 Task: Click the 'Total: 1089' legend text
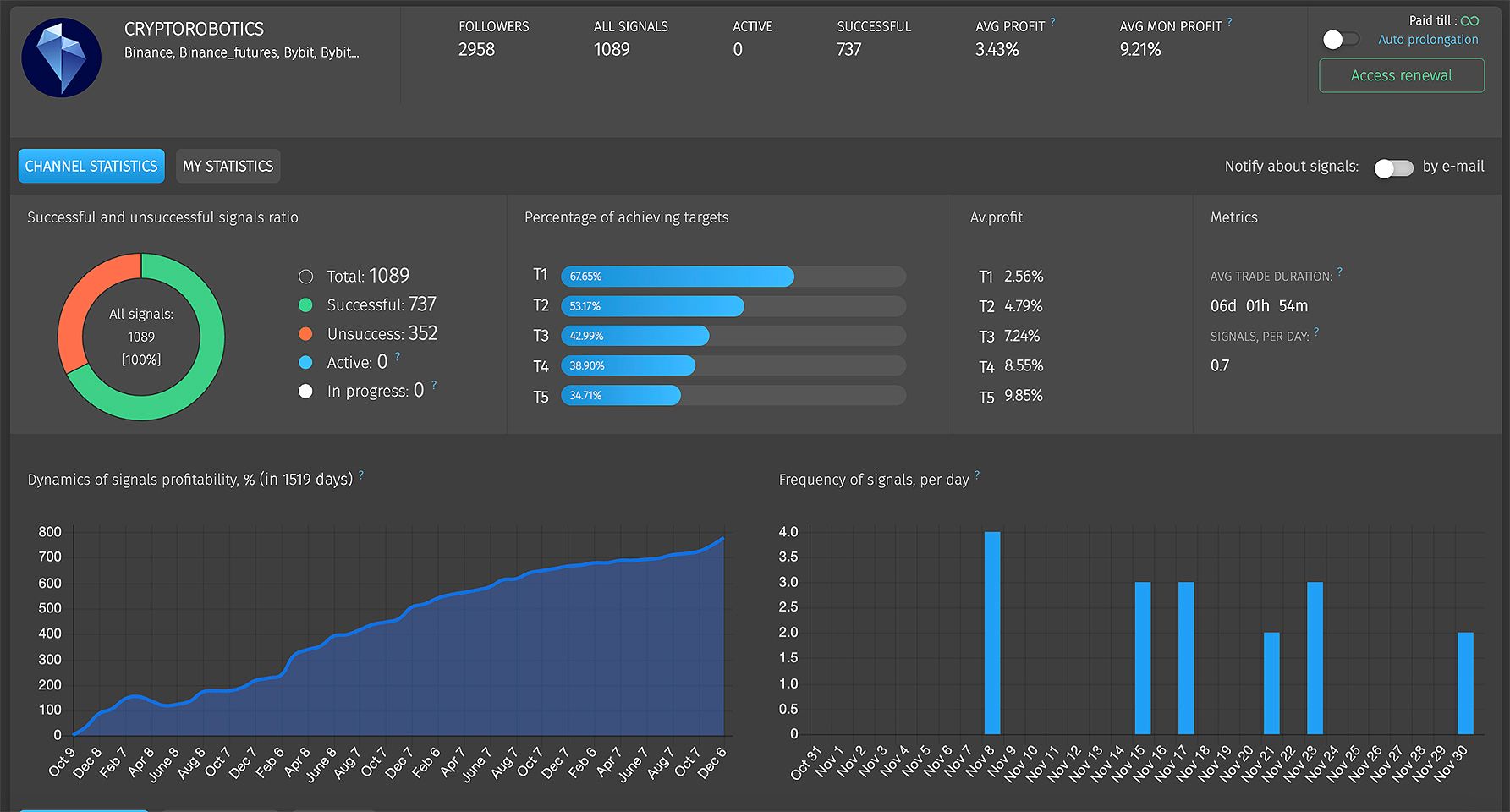368,276
